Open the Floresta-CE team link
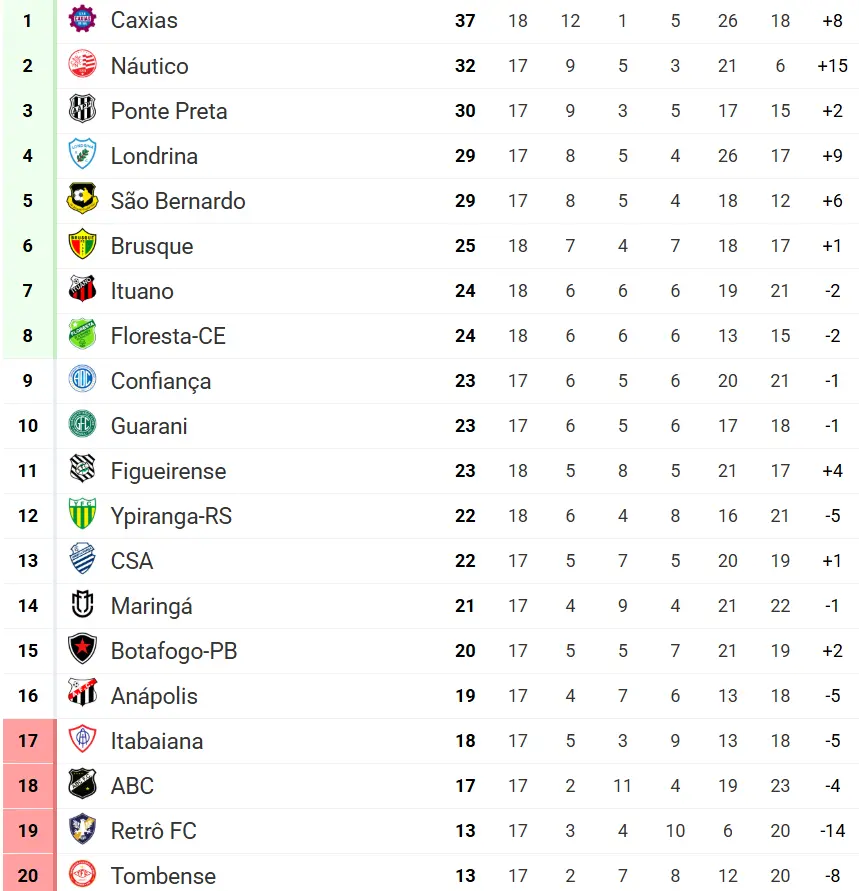859x891 pixels. (x=168, y=336)
